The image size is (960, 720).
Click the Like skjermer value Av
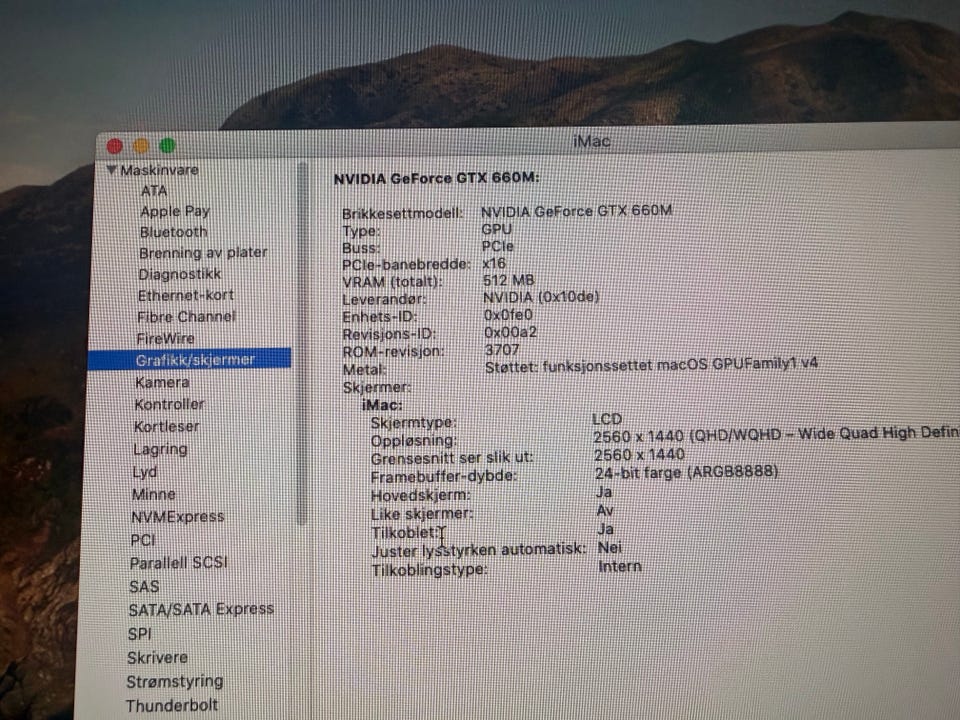[605, 511]
